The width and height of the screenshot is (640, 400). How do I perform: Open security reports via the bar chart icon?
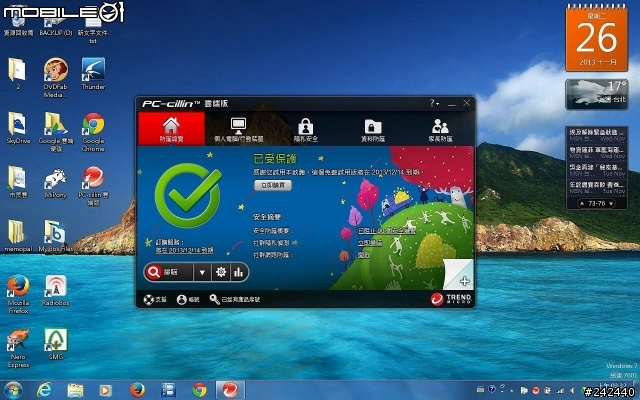(239, 272)
